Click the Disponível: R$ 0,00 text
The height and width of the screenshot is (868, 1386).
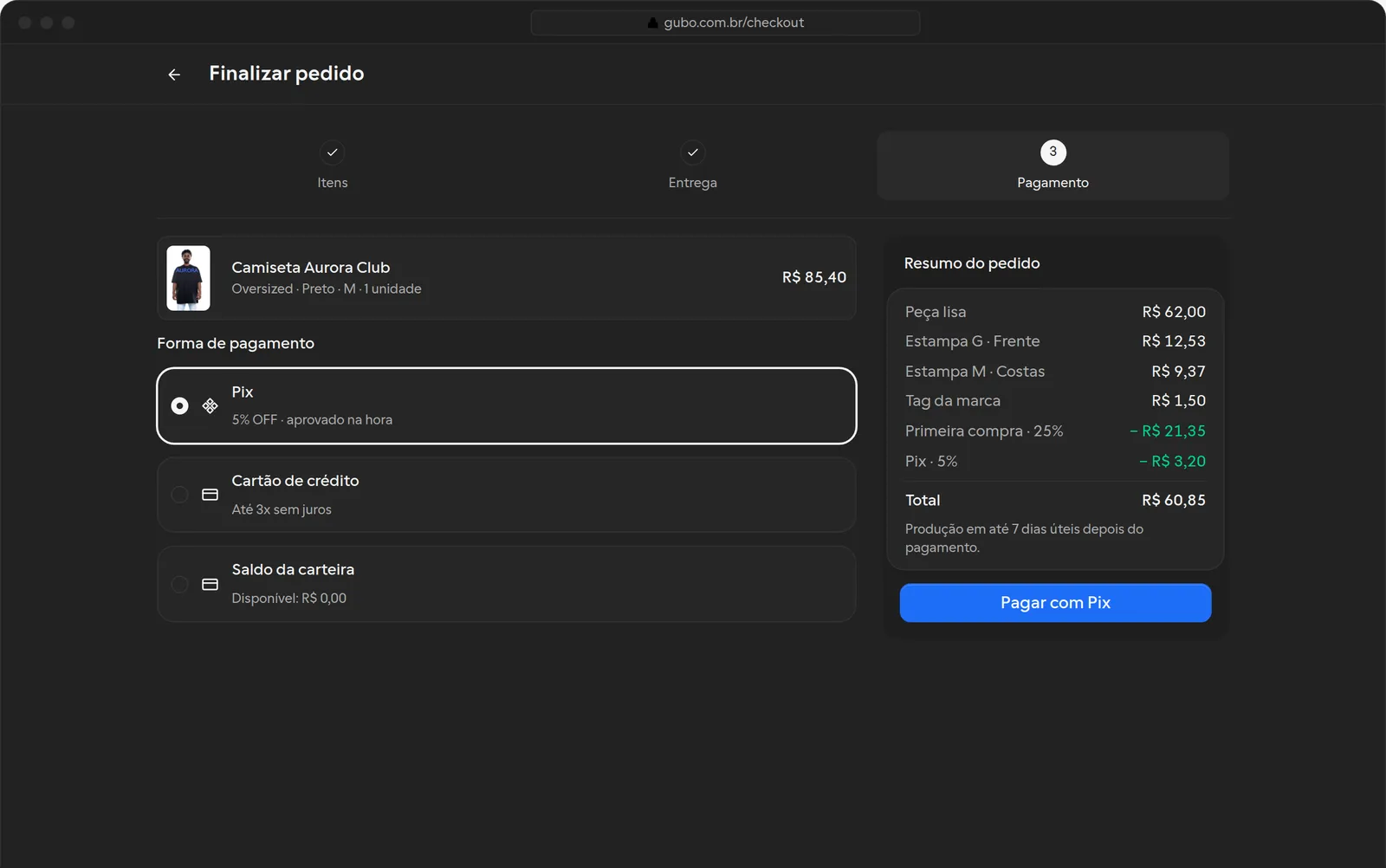[x=289, y=598]
